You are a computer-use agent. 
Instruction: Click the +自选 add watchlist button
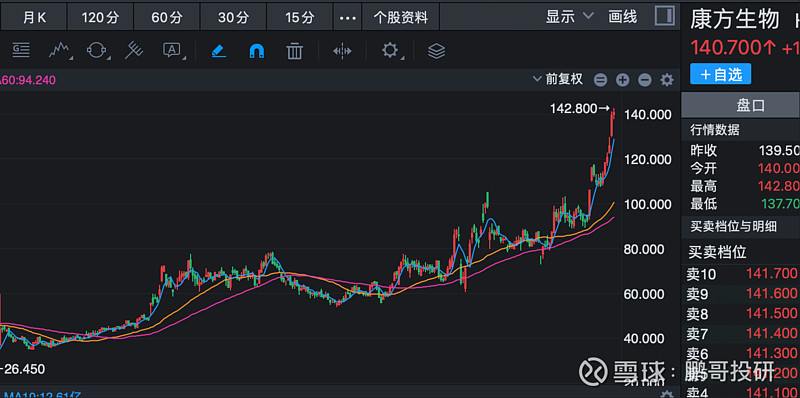[720, 74]
